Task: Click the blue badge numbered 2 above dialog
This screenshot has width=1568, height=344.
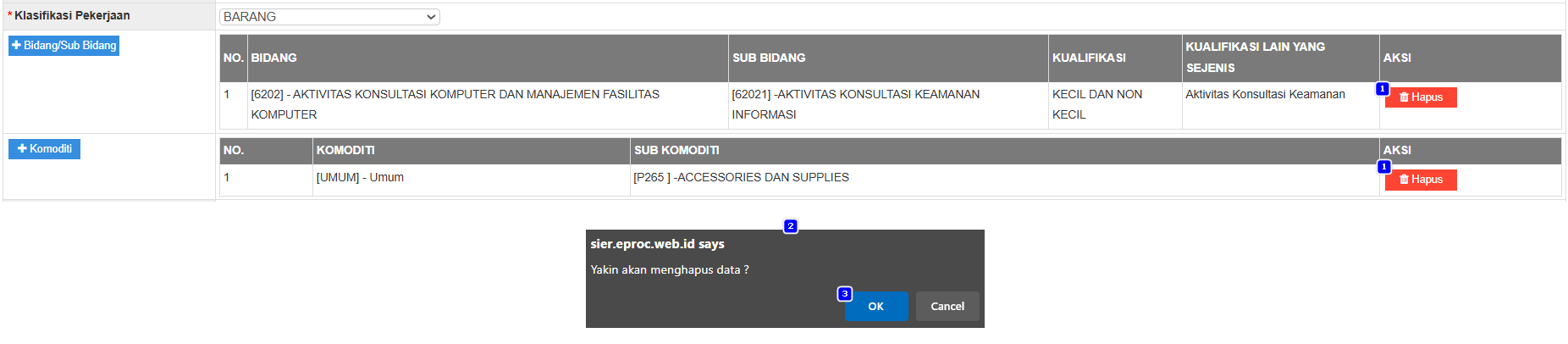Action: coord(790,226)
